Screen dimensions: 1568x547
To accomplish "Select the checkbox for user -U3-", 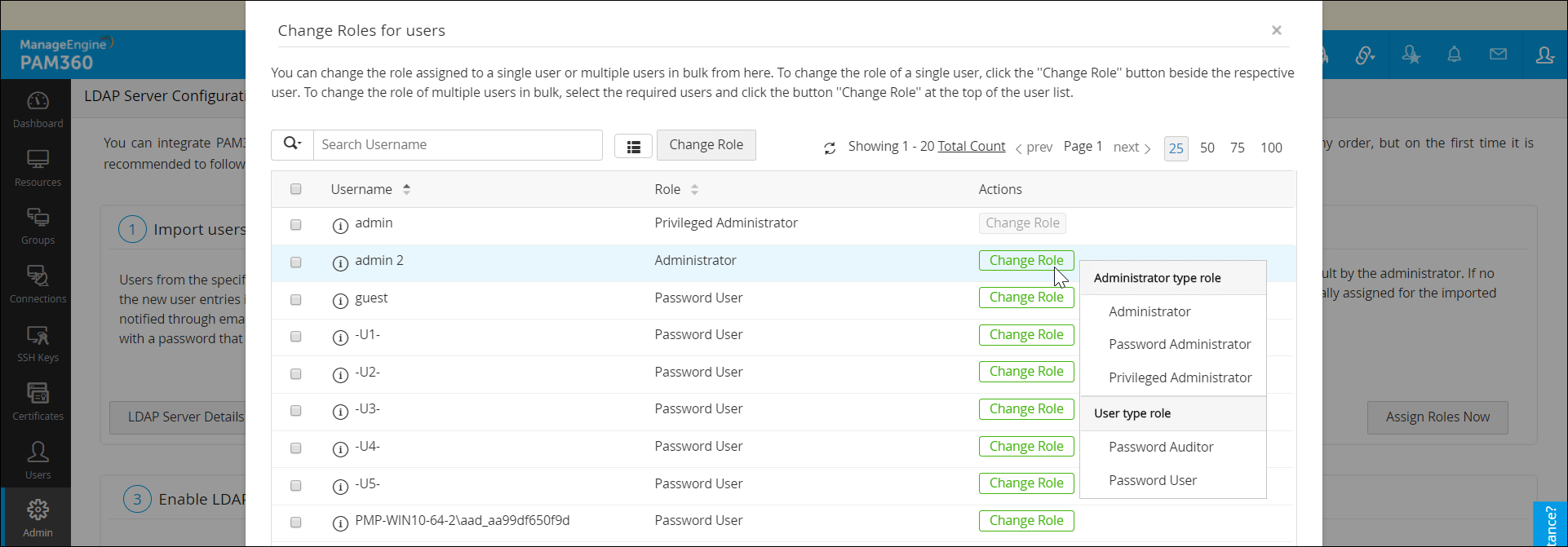I will click(296, 411).
